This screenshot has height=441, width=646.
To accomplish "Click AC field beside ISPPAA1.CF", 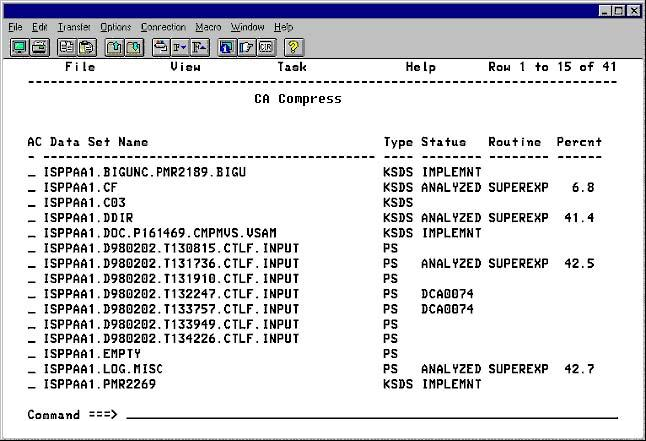I will point(32,187).
